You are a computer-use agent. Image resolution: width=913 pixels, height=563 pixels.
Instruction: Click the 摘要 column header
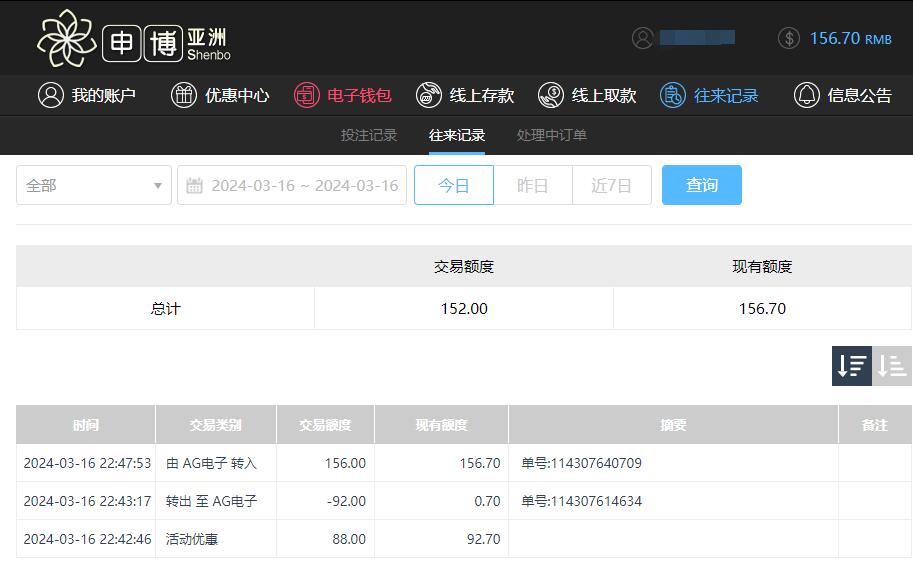[673, 425]
